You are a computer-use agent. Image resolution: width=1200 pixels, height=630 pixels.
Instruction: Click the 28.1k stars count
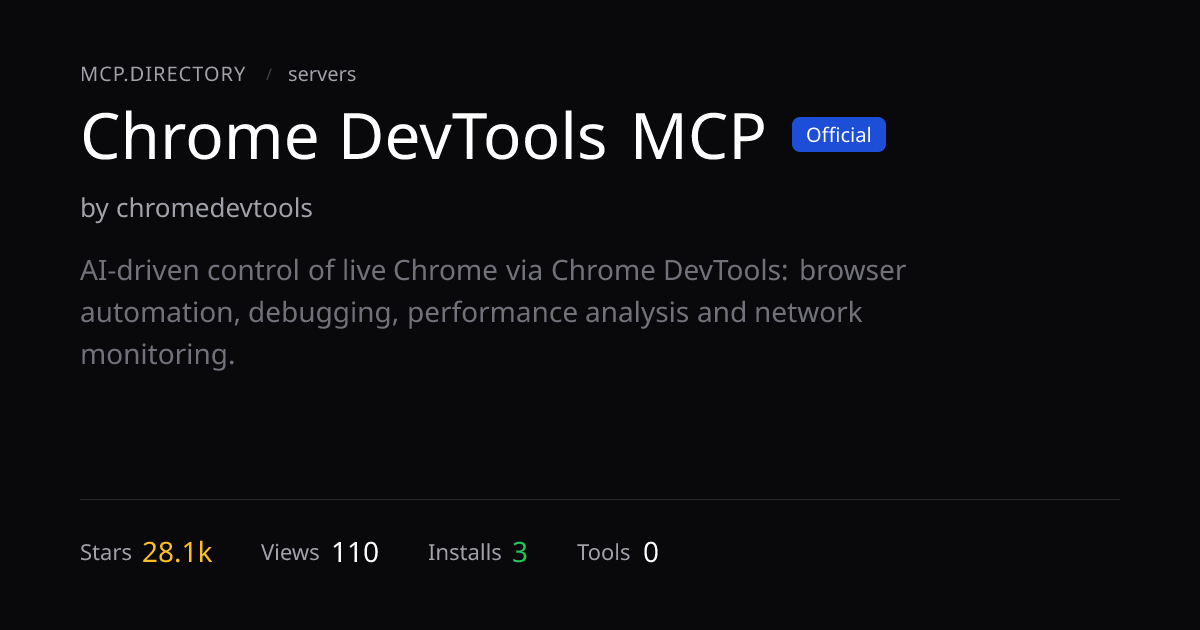tap(177, 552)
